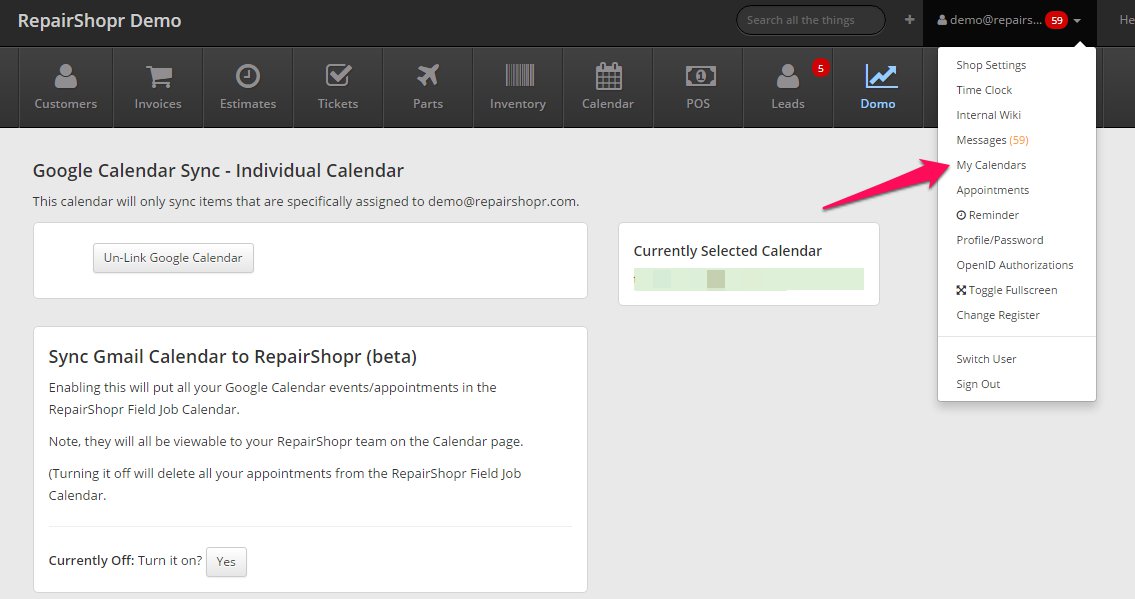This screenshot has height=599, width=1135.
Task: Click Yes to turn on sync
Action: point(226,561)
